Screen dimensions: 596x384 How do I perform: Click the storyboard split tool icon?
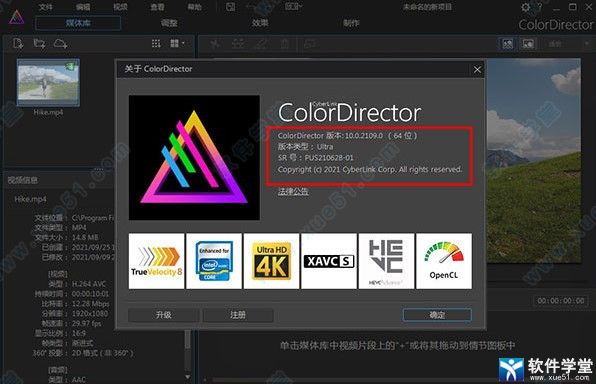click(x=216, y=44)
